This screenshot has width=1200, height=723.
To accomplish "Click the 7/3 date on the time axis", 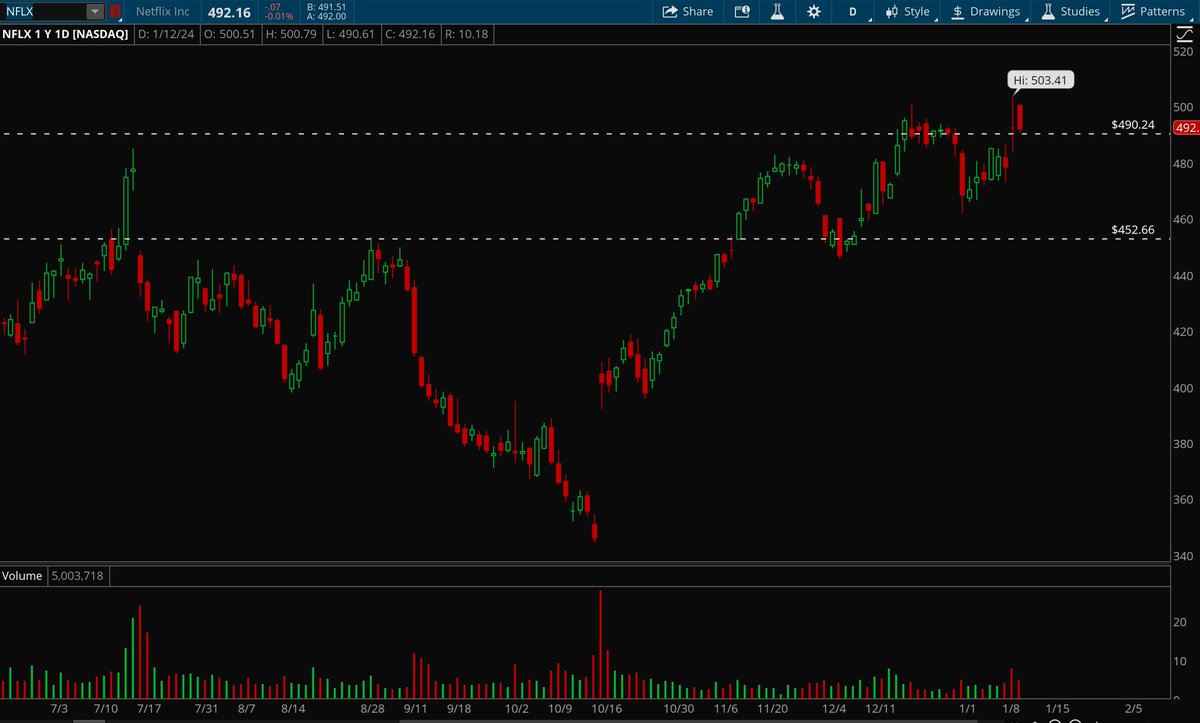I will pos(58,709).
